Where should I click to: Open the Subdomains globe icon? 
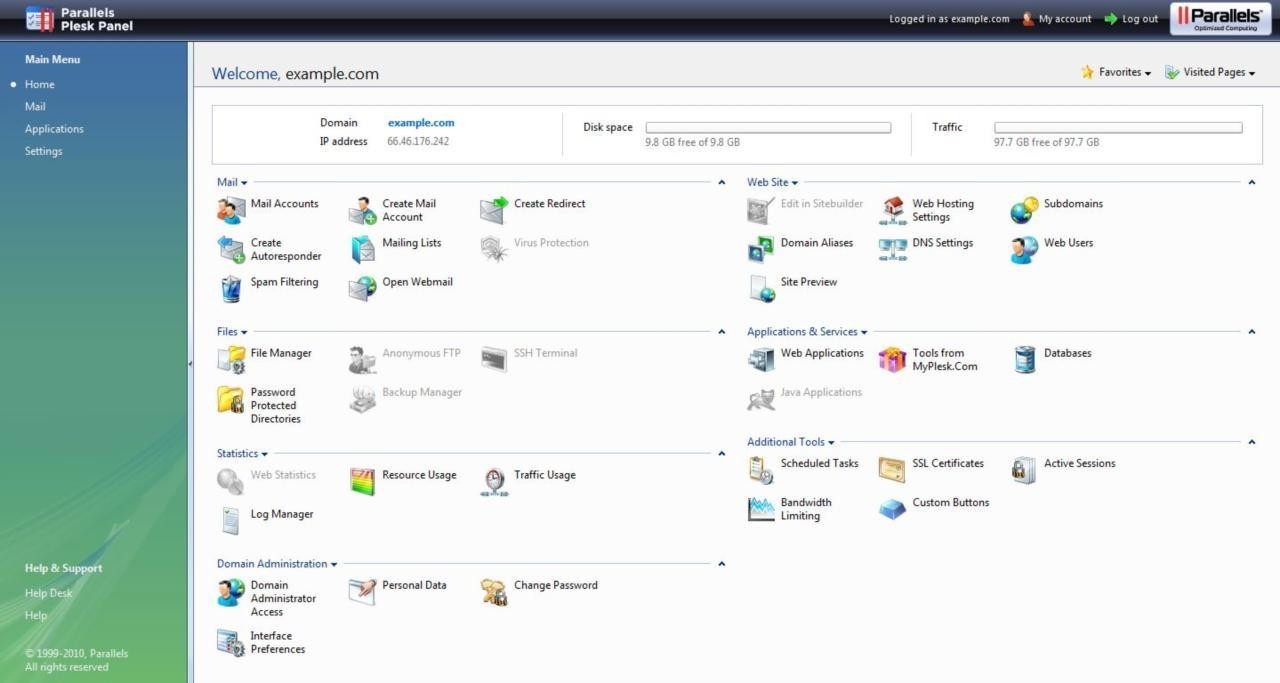pyautogui.click(x=1024, y=210)
